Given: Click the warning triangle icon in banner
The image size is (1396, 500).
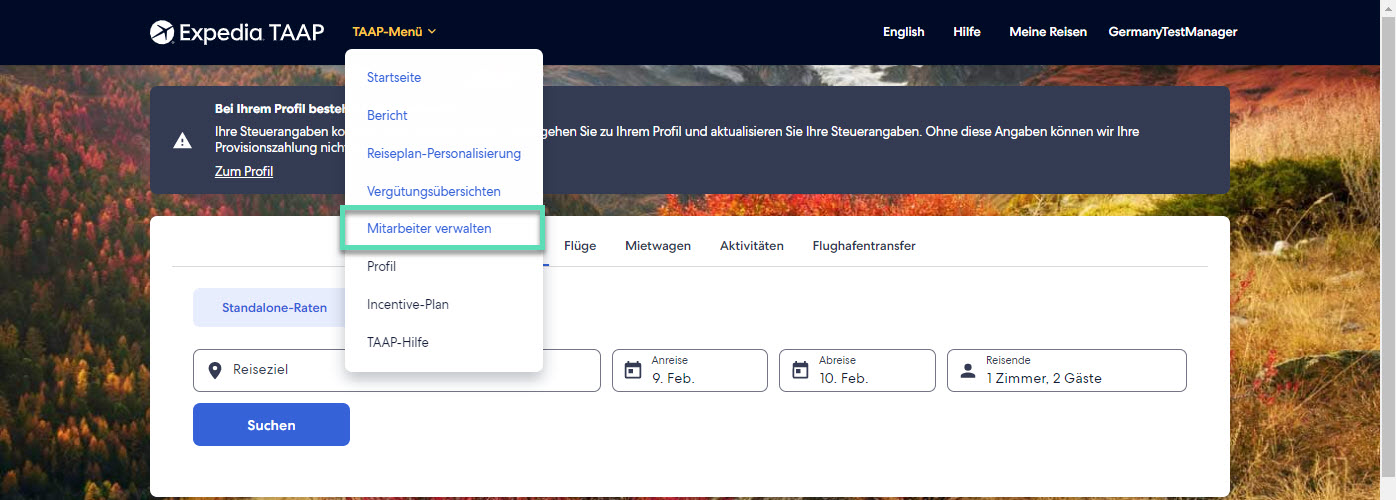Looking at the screenshot, I should point(183,141).
